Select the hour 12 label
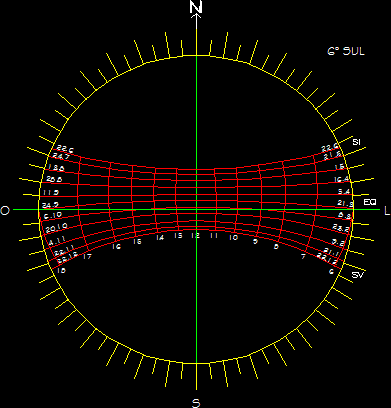 point(195,236)
